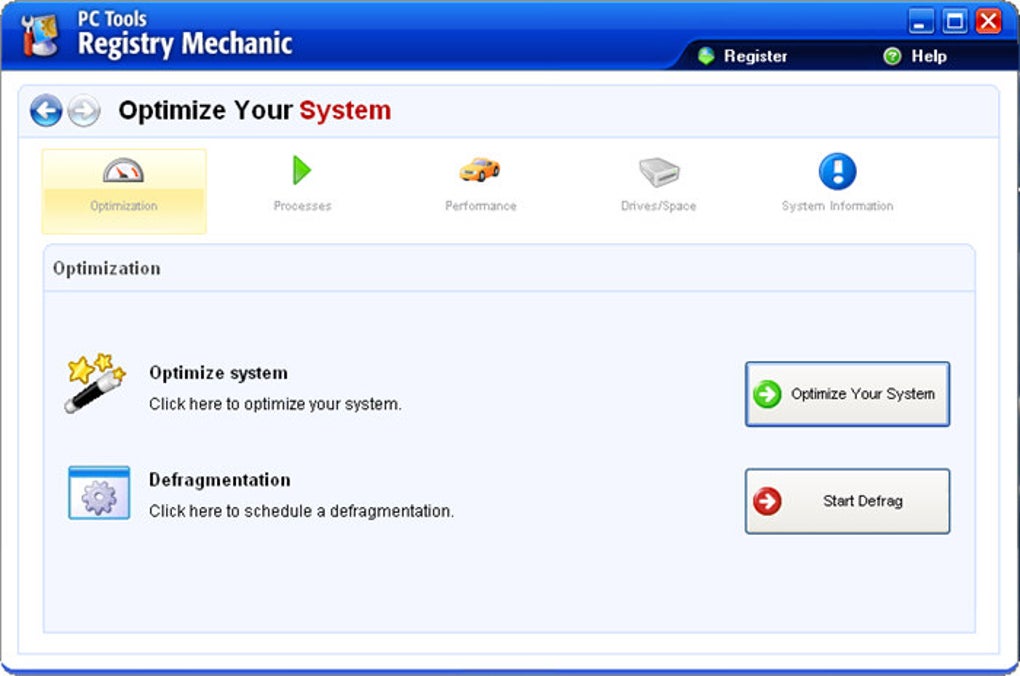This screenshot has width=1020, height=676.
Task: Open the Help link
Action: coord(929,57)
